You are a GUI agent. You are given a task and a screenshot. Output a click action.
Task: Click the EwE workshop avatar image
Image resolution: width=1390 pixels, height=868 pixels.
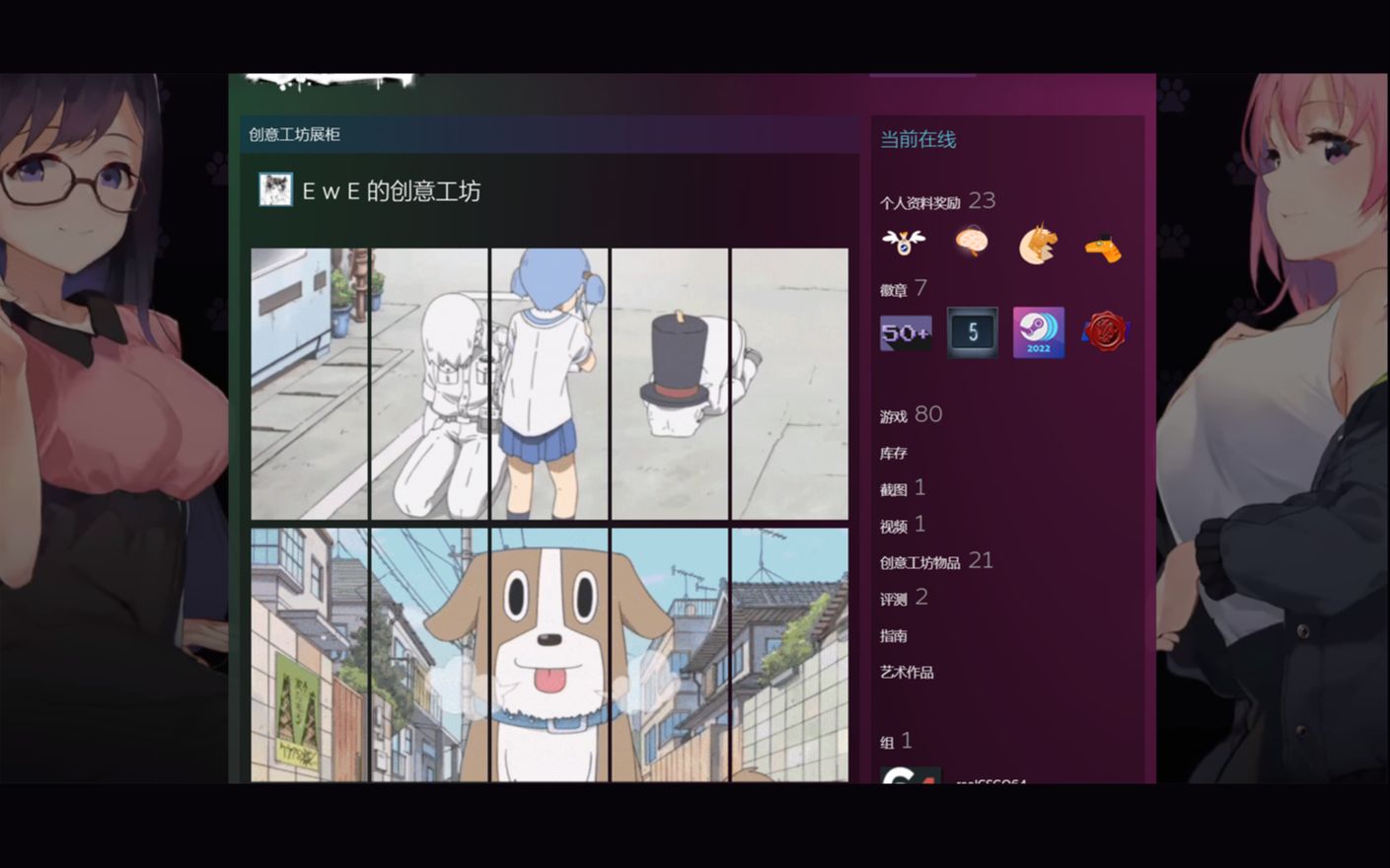tap(275, 189)
